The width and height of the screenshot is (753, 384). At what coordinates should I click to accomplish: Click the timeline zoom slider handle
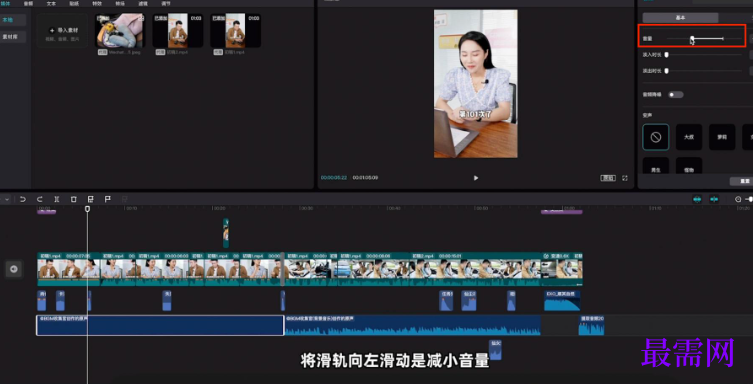tap(750, 199)
